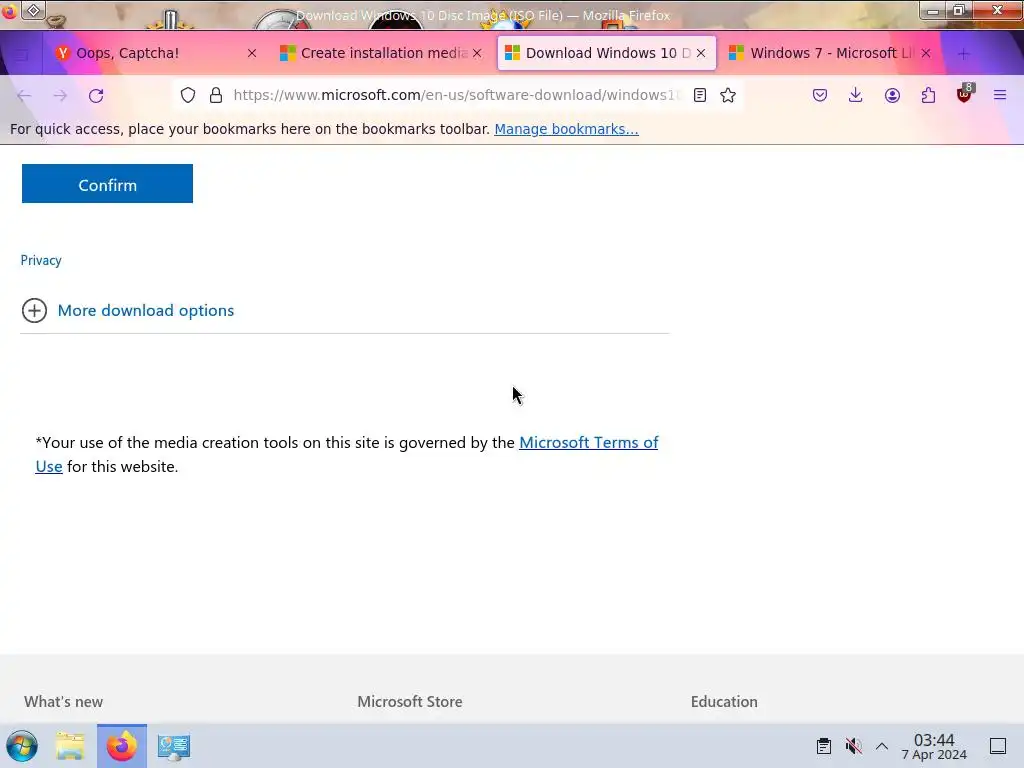Click the clock showing 03:44
The image size is (1024, 768).
(934, 746)
